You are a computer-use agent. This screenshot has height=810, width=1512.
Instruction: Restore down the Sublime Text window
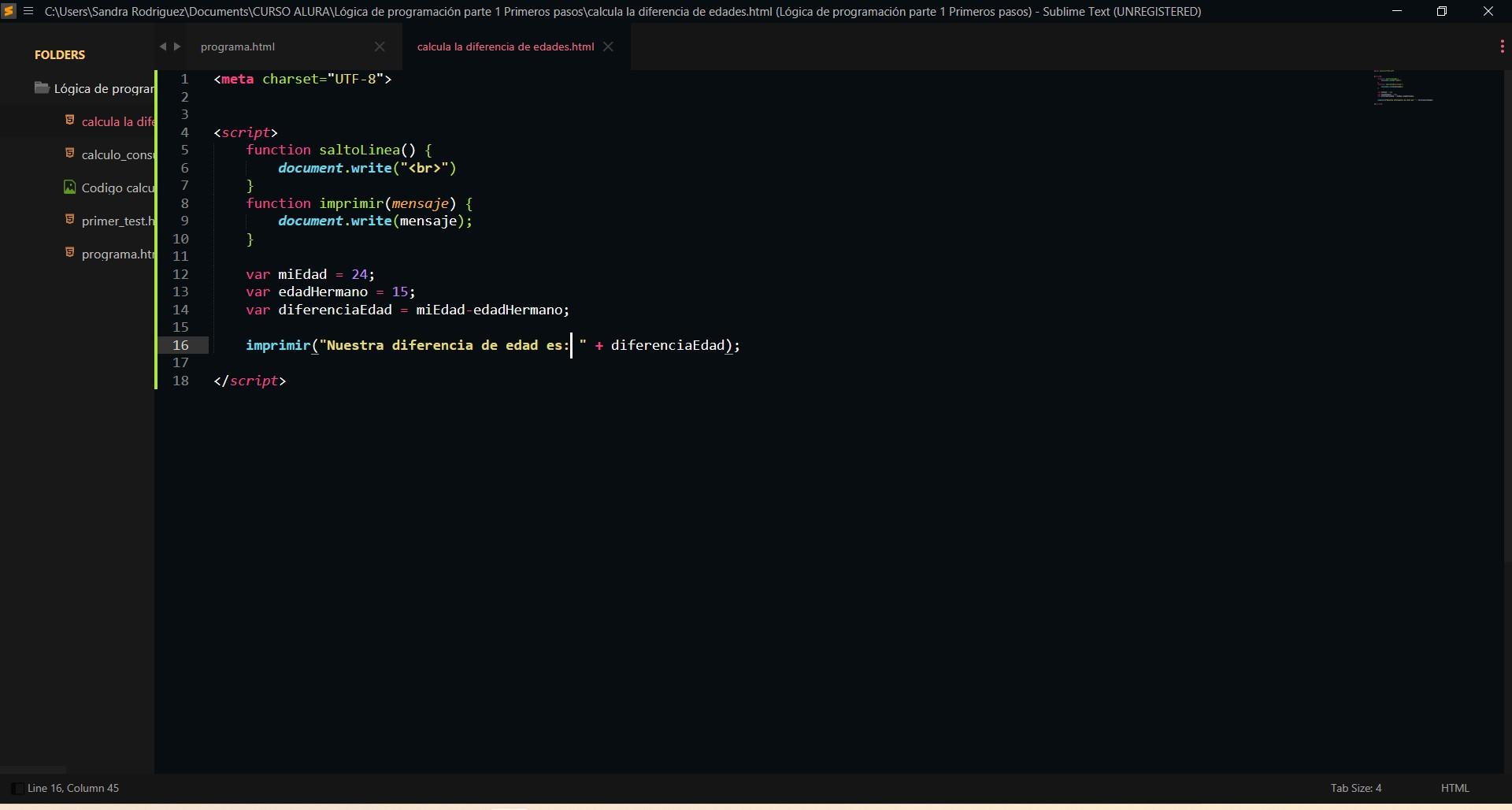tap(1442, 11)
